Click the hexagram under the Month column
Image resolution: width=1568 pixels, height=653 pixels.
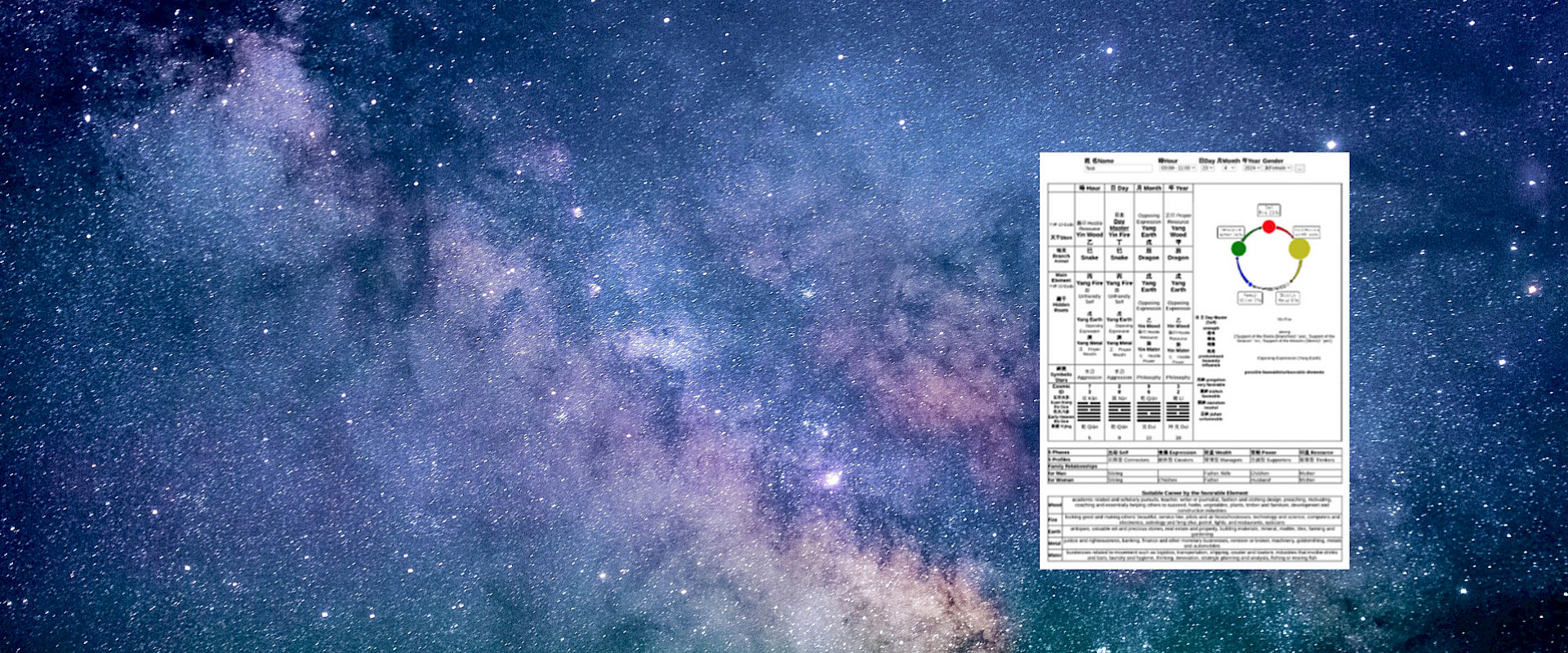(1148, 411)
